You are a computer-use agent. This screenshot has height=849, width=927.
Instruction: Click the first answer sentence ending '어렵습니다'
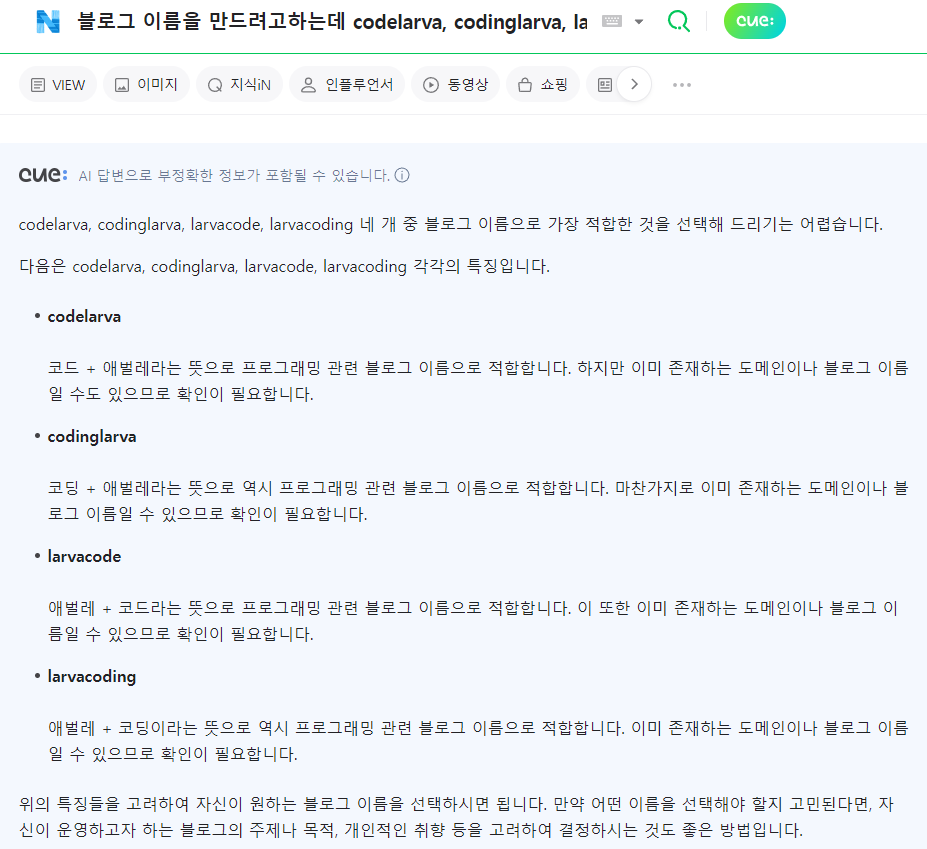[x=450, y=225]
